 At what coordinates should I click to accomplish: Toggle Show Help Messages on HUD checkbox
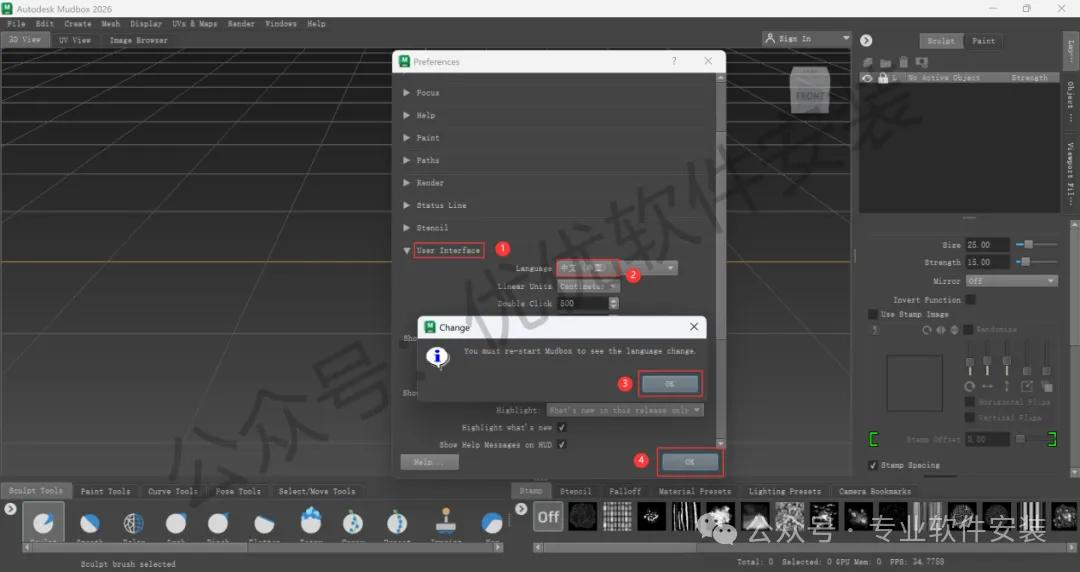click(x=561, y=445)
